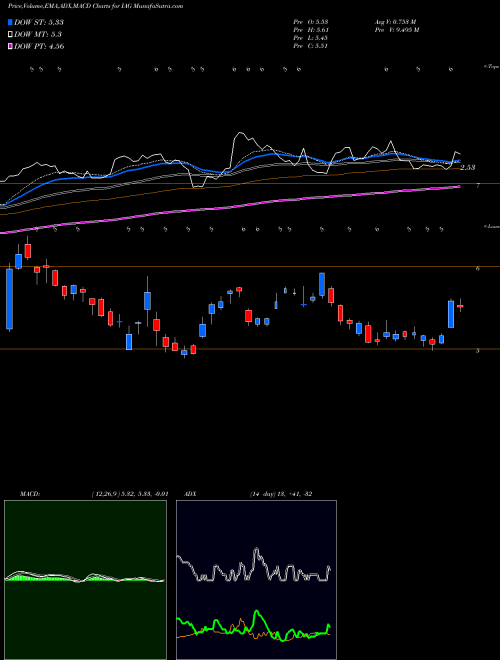Click the 'Pre H: 5.61' high value
Image resolution: width=500 pixels, height=660 pixels.
point(311,30)
